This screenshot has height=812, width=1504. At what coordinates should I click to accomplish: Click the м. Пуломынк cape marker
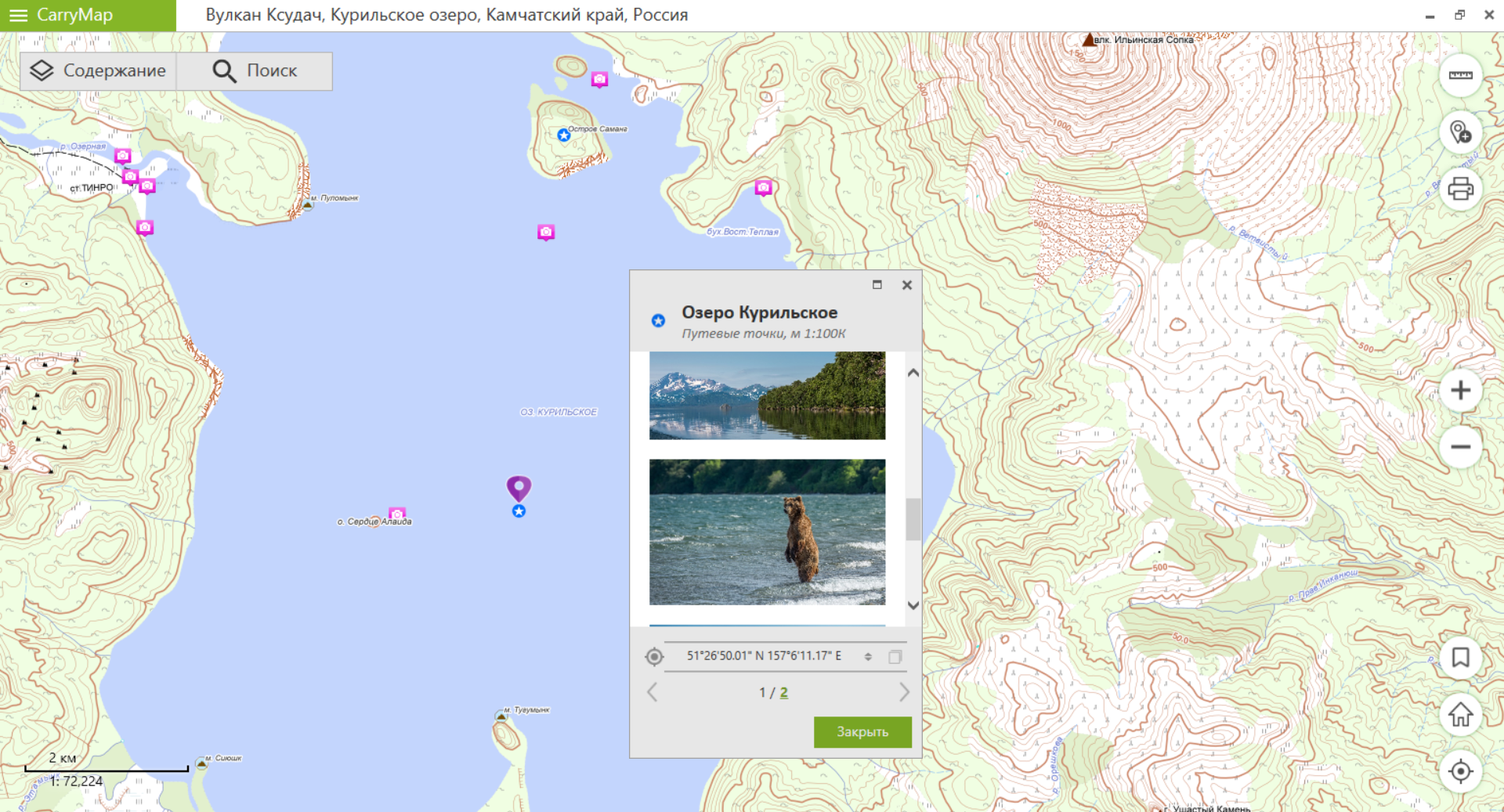[x=308, y=204]
